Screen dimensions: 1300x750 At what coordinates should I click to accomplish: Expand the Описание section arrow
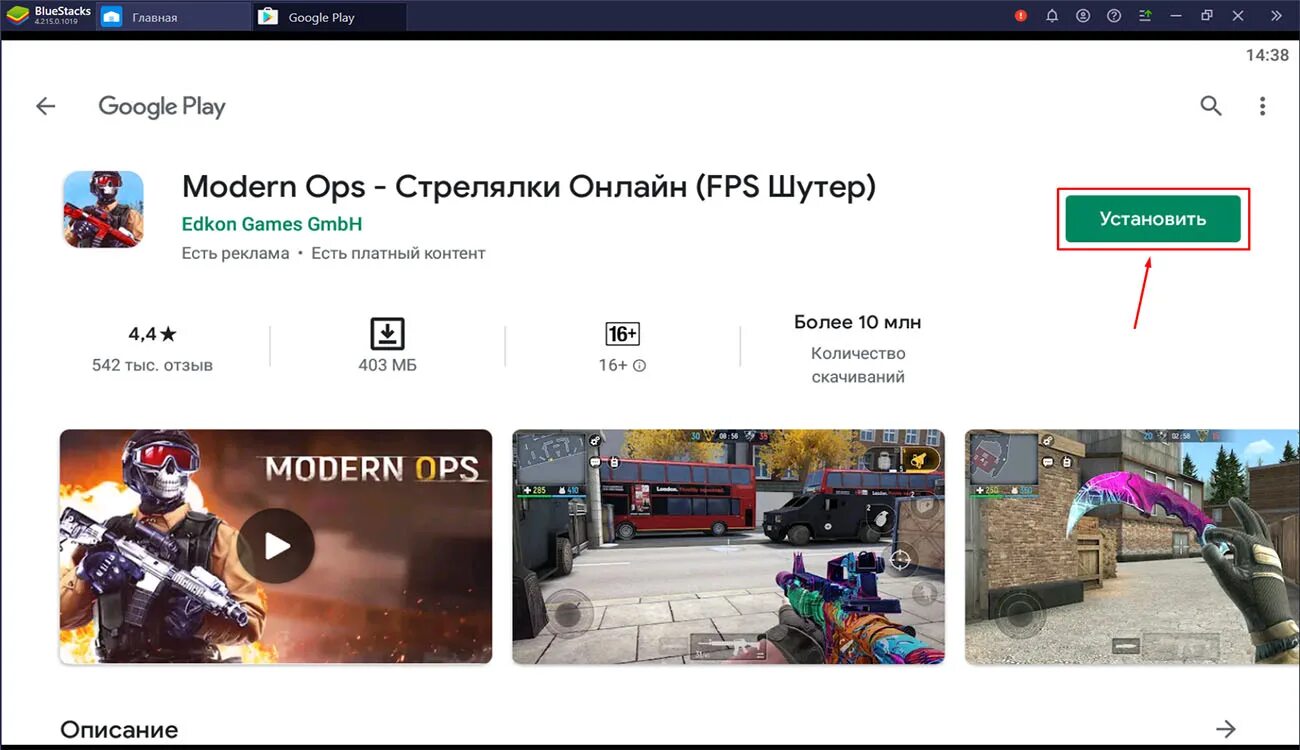pos(1226,728)
